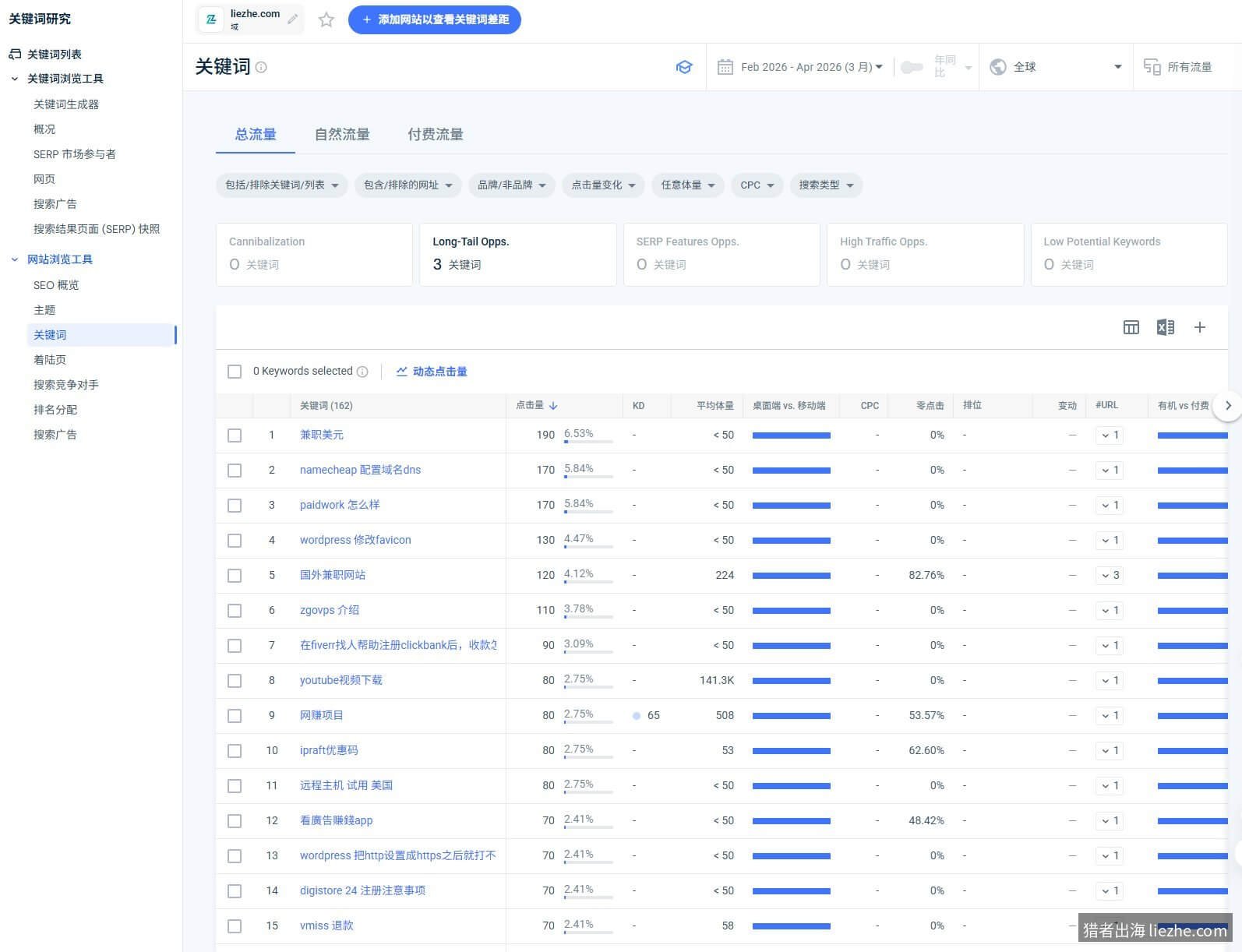
Task: Open the table column settings icon
Action: point(1131,327)
